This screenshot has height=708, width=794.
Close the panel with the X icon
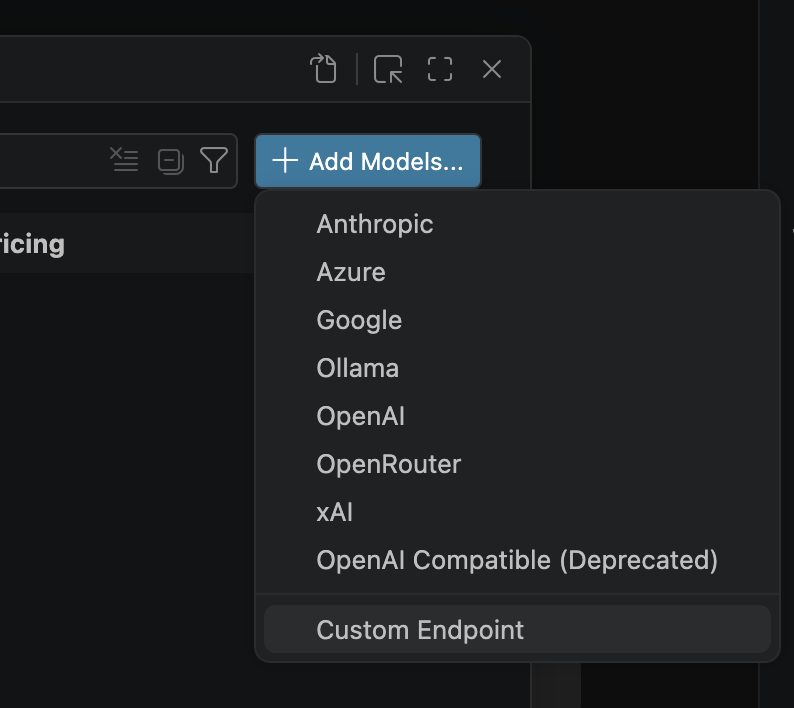click(492, 69)
